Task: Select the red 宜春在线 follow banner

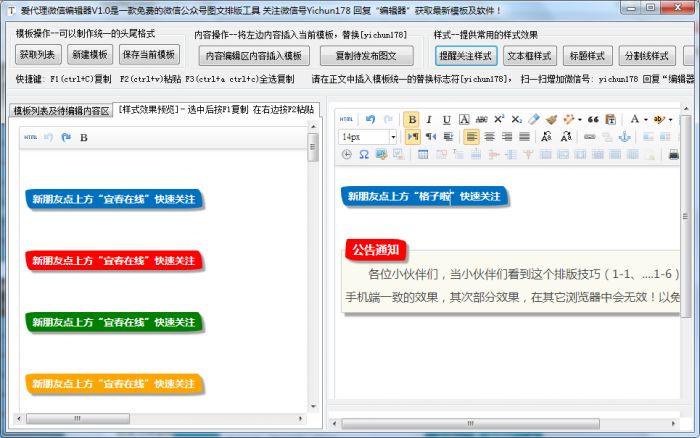Action: click(x=114, y=261)
